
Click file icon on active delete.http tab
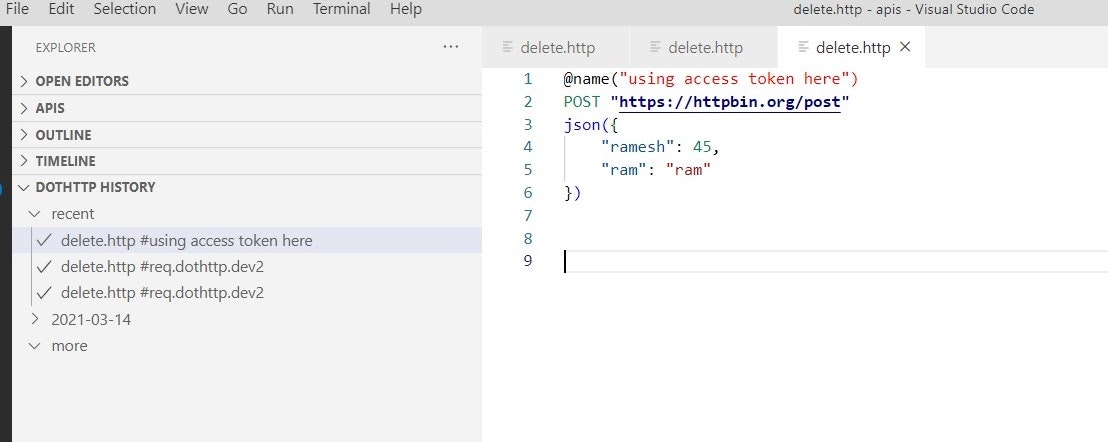pos(803,47)
